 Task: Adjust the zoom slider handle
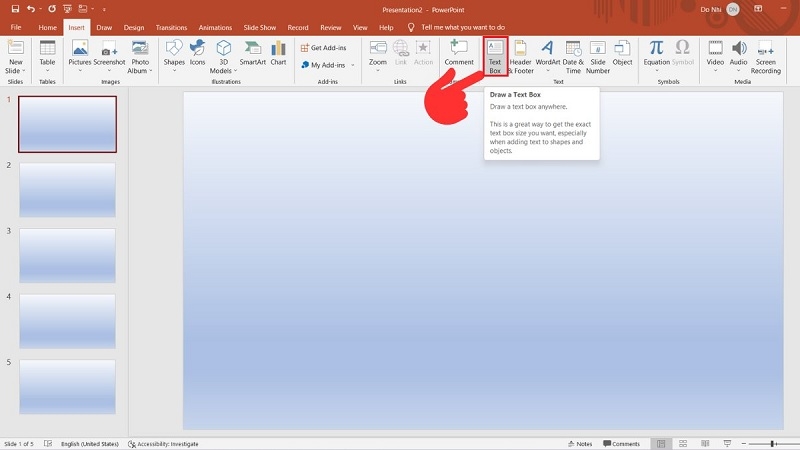coord(772,444)
